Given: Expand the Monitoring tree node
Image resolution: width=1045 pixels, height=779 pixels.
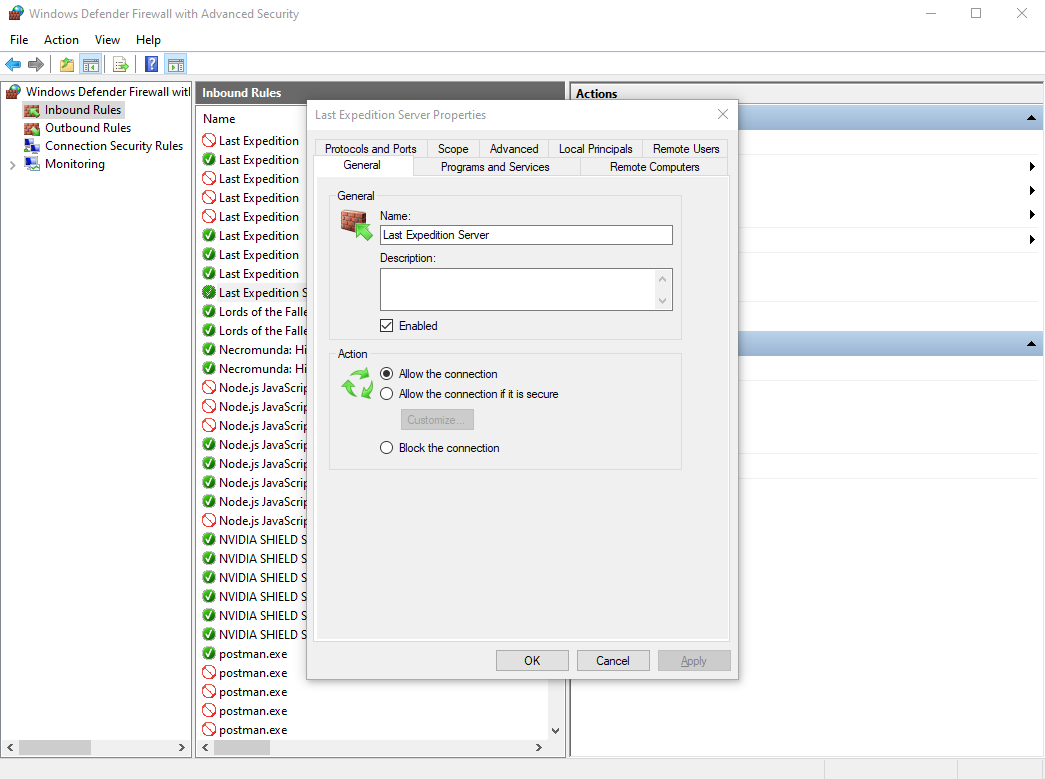Looking at the screenshot, I should pyautogui.click(x=13, y=165).
